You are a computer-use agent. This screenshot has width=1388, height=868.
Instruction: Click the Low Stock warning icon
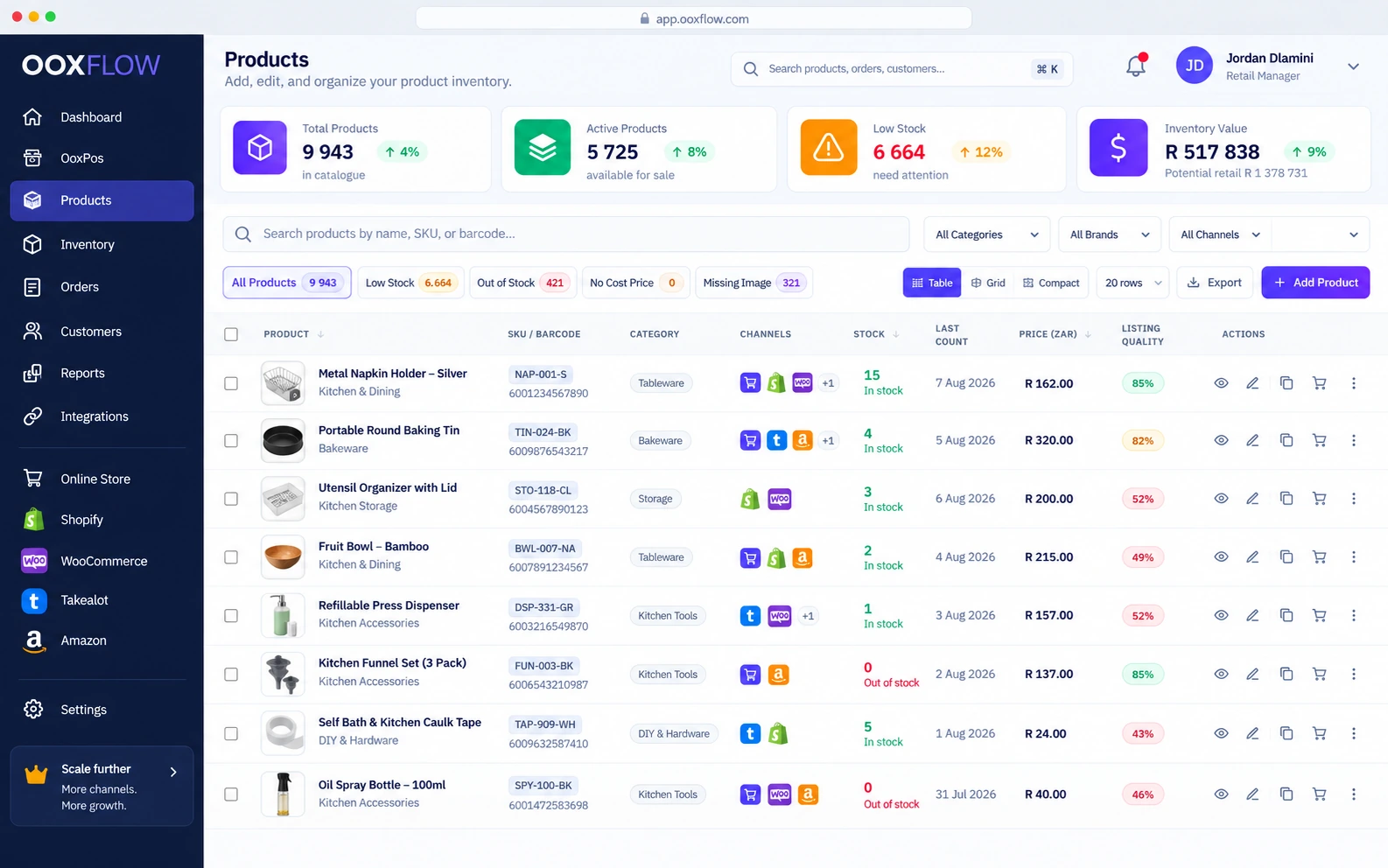[828, 148]
